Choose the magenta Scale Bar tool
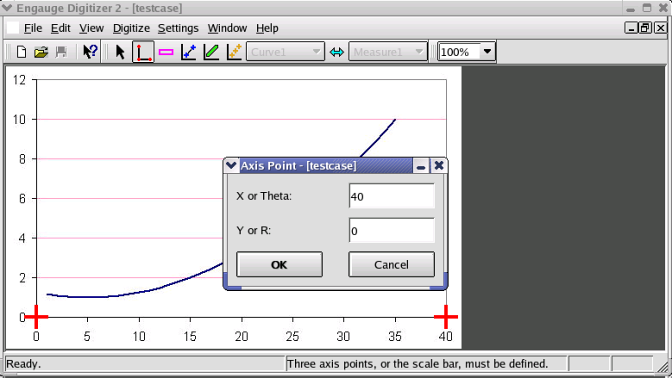 [x=166, y=52]
